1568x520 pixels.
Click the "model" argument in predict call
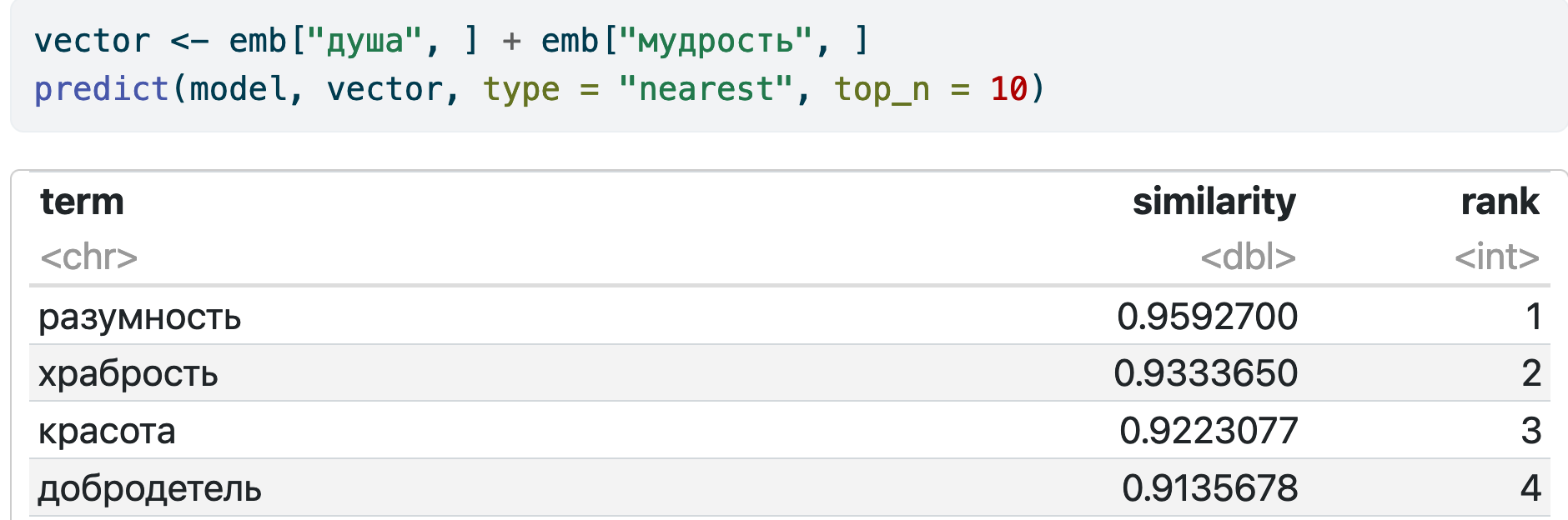coord(239,89)
